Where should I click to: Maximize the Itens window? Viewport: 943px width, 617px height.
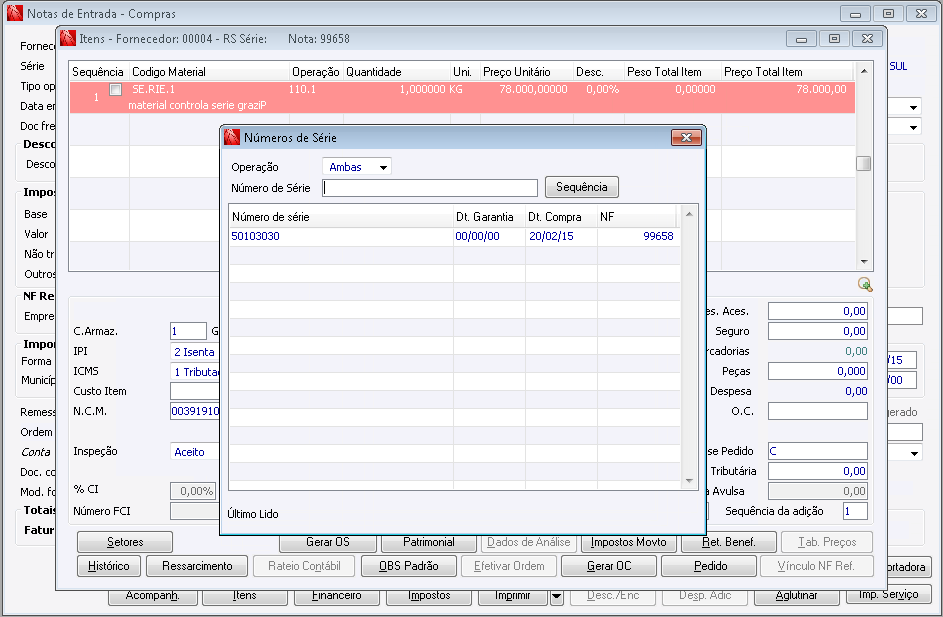(834, 38)
